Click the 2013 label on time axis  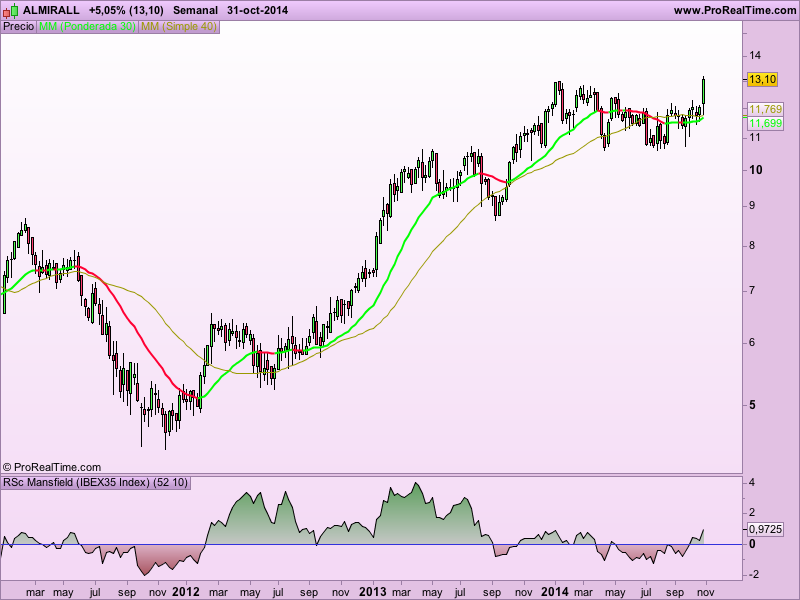pos(373,592)
